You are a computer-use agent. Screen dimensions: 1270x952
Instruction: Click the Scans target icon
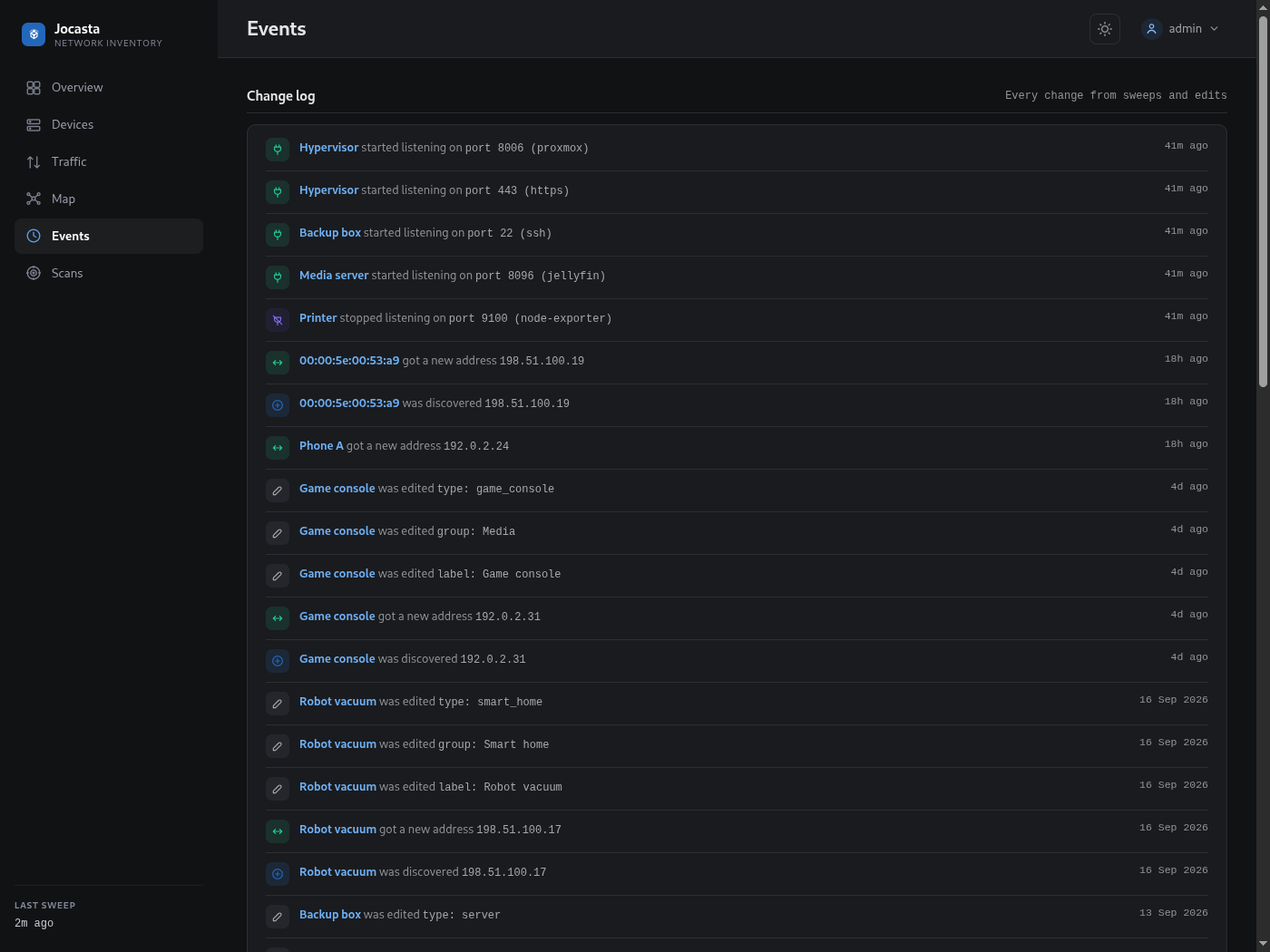34,274
